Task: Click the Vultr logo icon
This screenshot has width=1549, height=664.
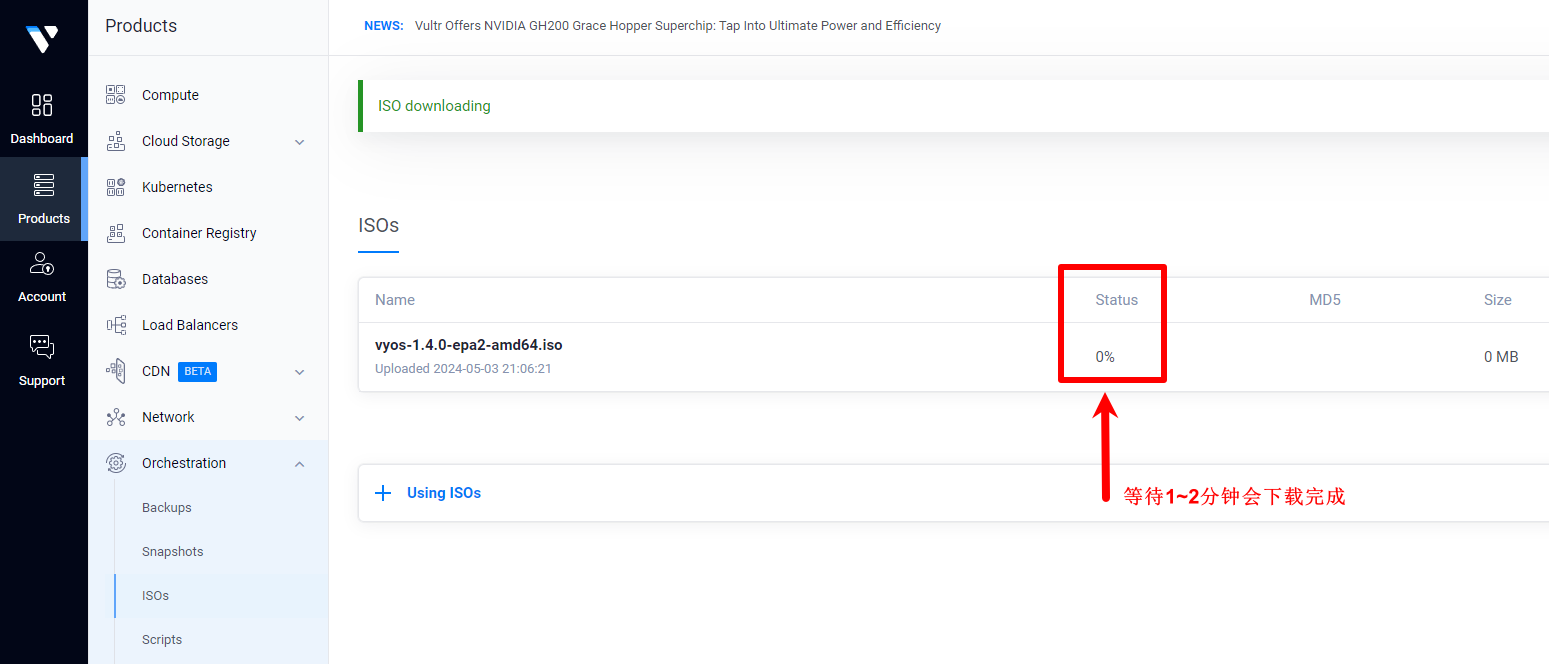Action: (x=42, y=38)
